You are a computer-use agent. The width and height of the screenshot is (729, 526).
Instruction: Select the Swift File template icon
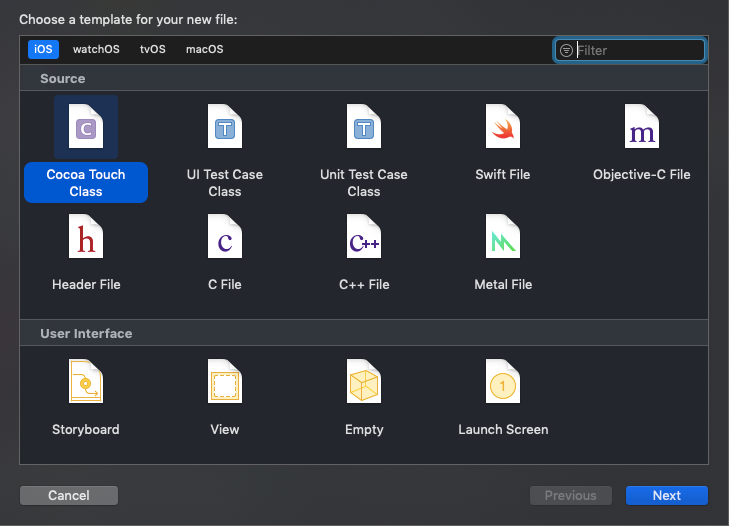click(x=503, y=127)
